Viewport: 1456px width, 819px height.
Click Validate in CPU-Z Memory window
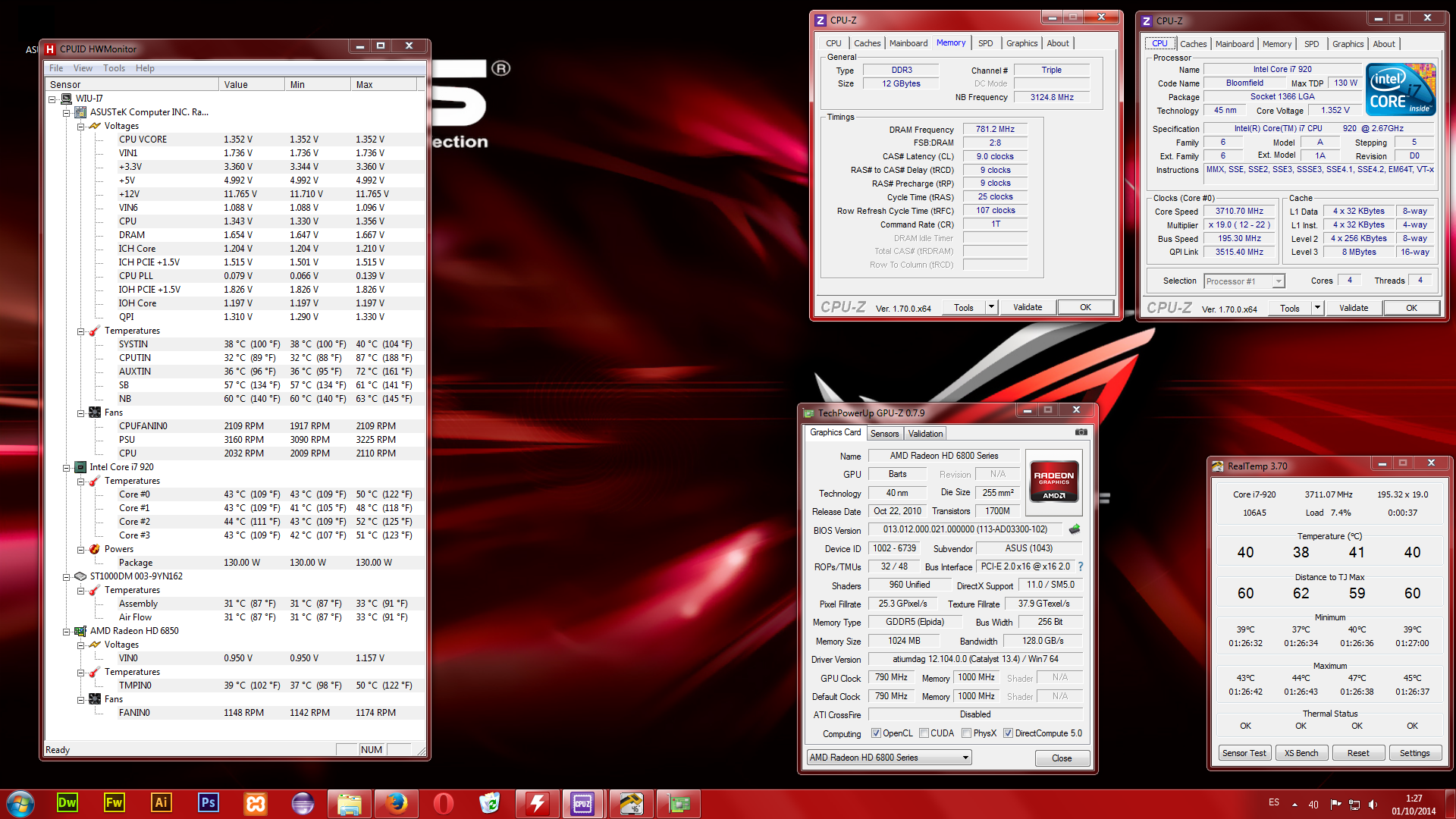click(1027, 307)
